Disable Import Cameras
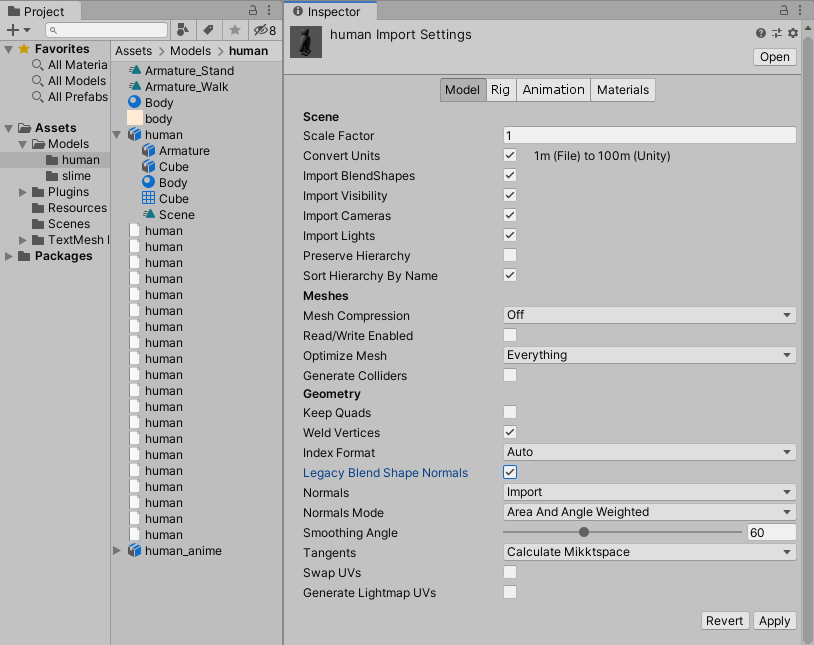This screenshot has height=645, width=814. (510, 216)
